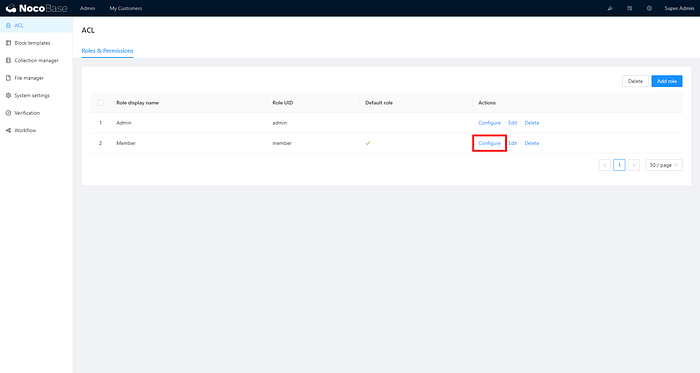
Task: Click the ACL page heading
Action: 88,30
